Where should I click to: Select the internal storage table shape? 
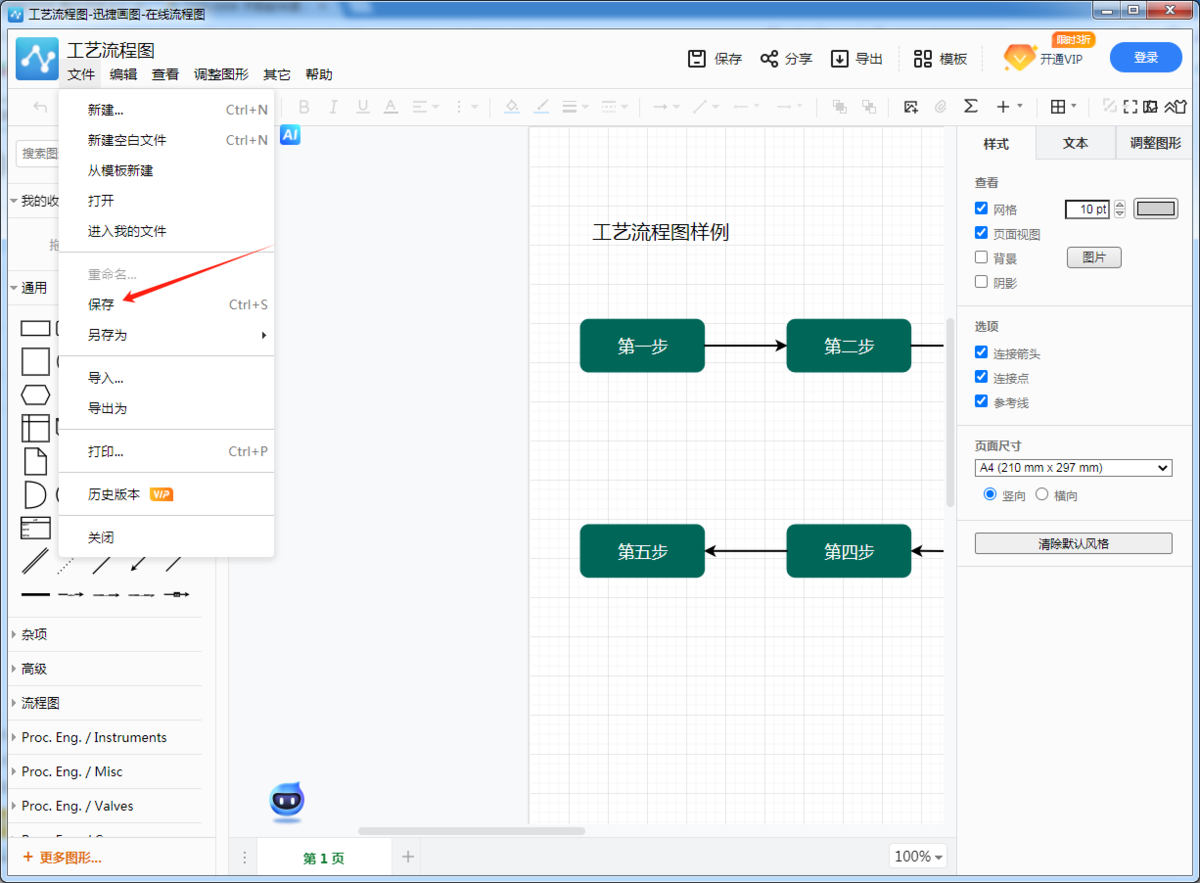tap(36, 428)
